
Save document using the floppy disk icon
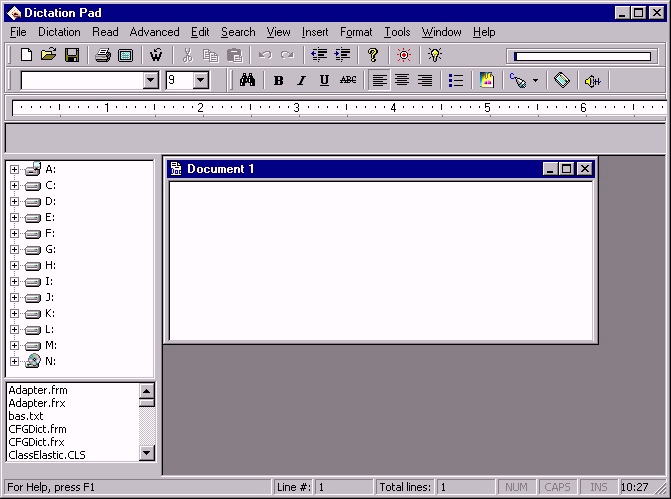point(71,55)
